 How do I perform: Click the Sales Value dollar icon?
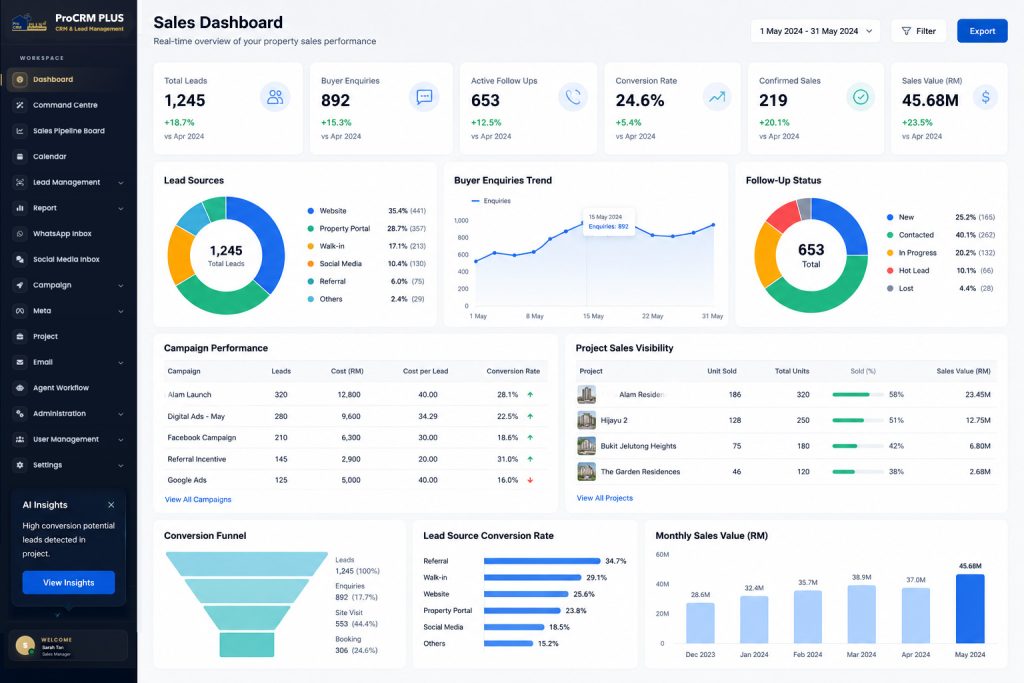[x=985, y=97]
